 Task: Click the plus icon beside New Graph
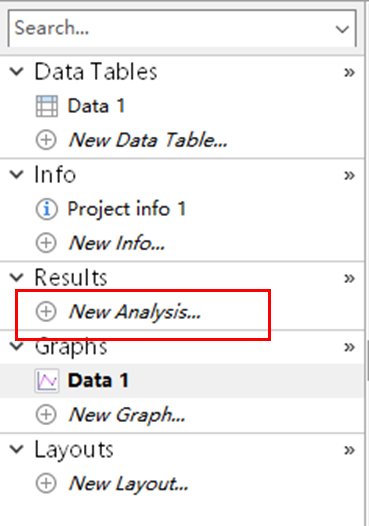click(46, 415)
